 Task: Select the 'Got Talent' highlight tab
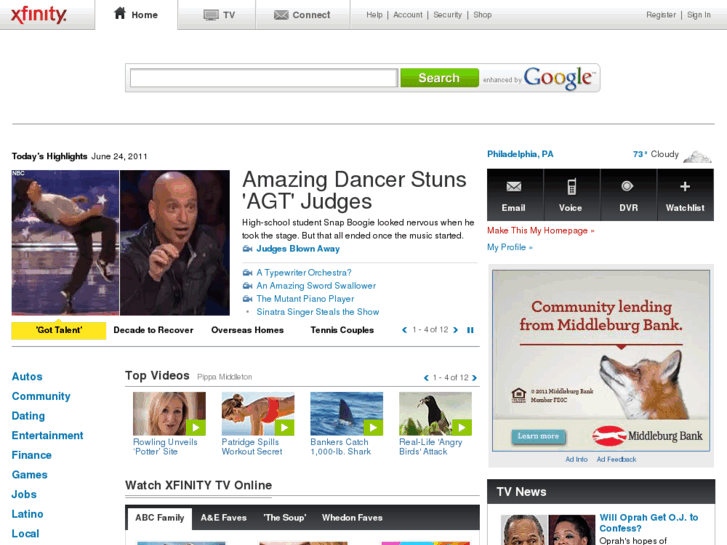59,330
